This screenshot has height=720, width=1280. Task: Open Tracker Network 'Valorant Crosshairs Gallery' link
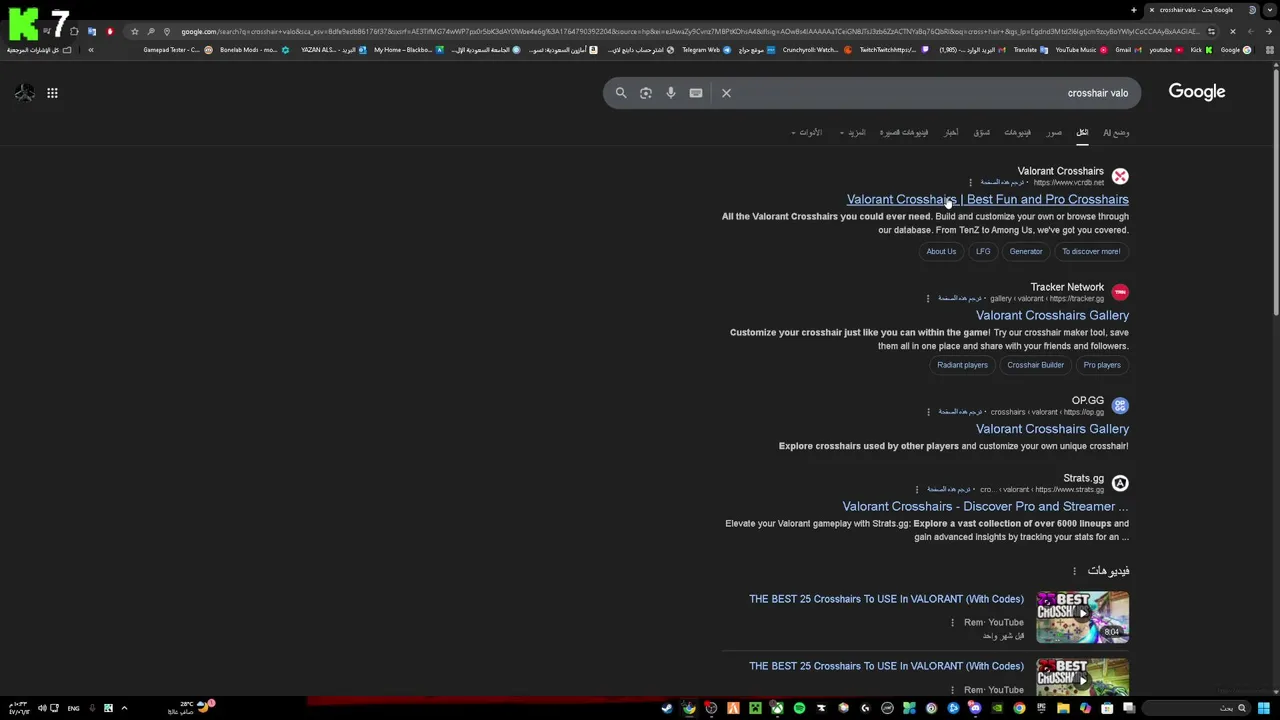tap(1052, 315)
